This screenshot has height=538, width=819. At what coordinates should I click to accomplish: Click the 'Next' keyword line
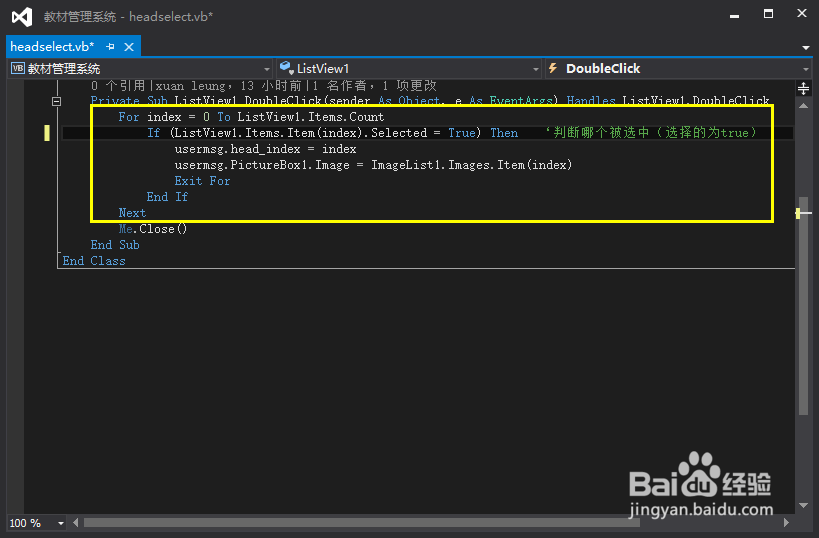[132, 213]
